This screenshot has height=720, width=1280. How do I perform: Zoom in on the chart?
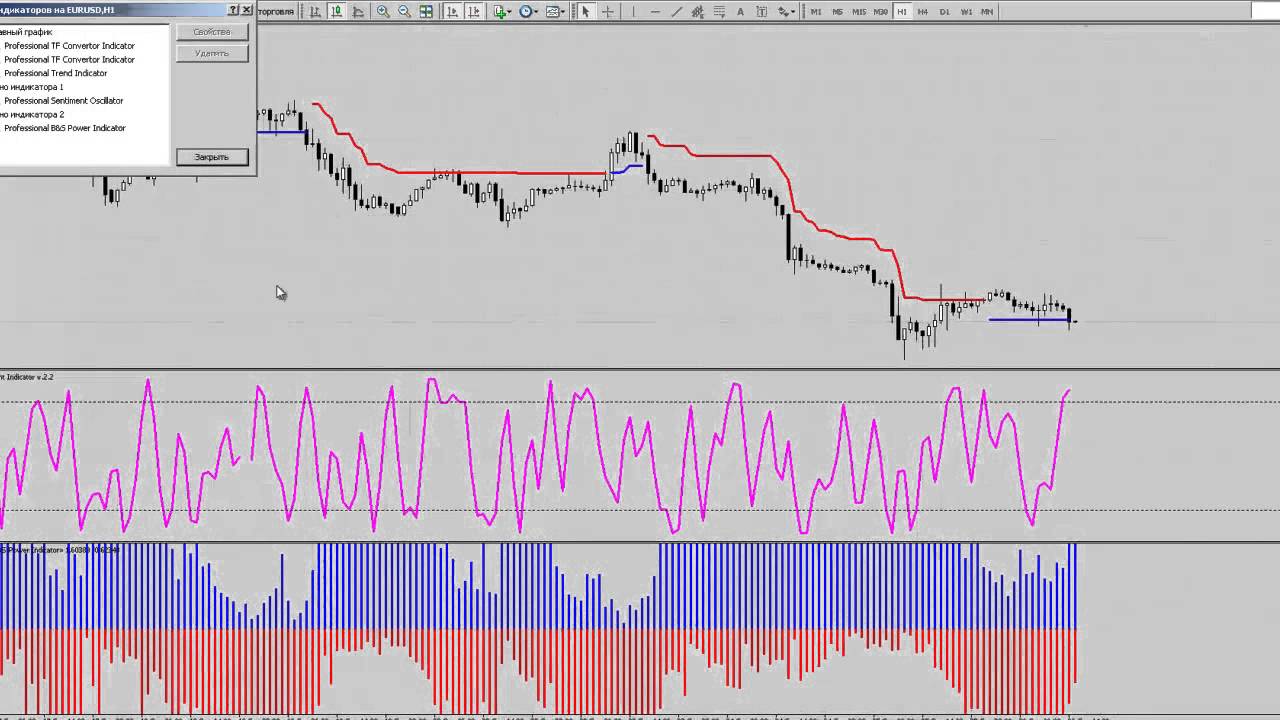pos(383,12)
